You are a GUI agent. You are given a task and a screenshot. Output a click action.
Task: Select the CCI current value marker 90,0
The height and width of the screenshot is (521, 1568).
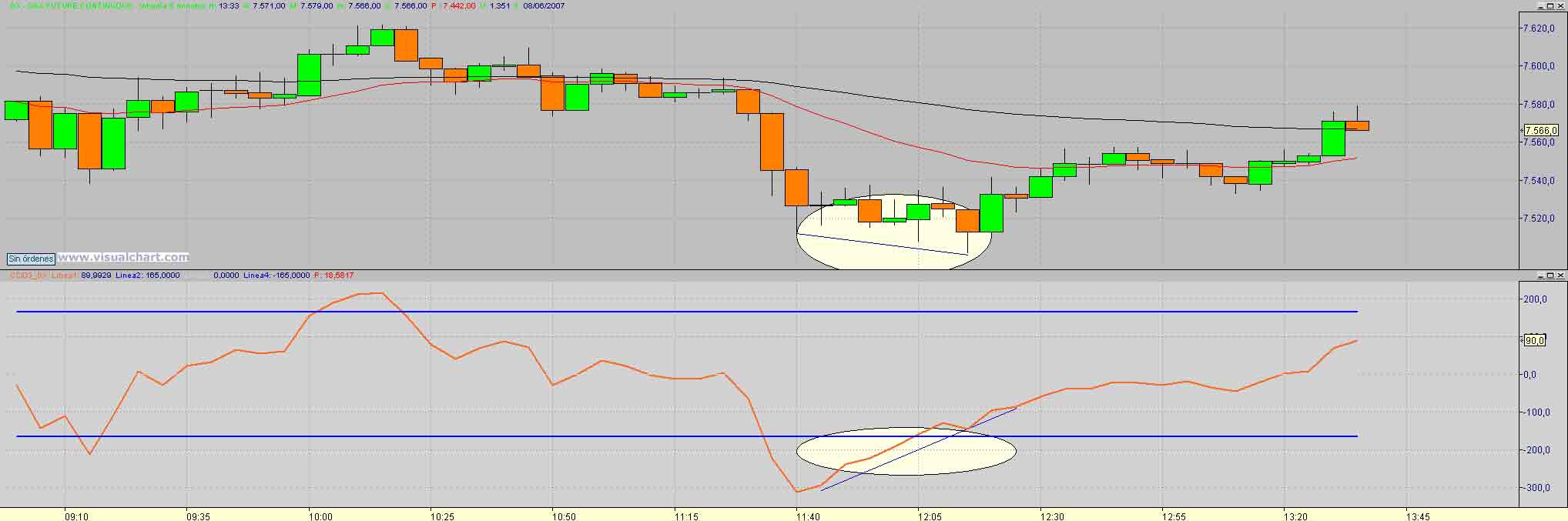click(x=1534, y=340)
